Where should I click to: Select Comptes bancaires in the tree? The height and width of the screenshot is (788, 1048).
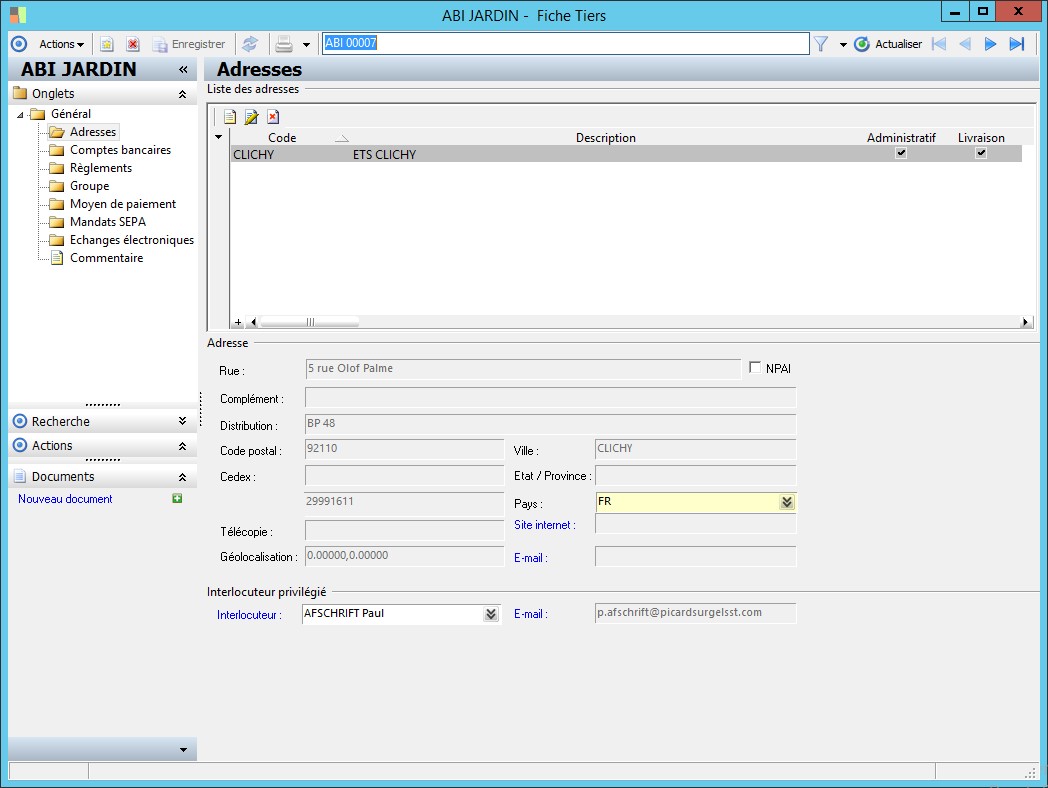[x=120, y=150]
